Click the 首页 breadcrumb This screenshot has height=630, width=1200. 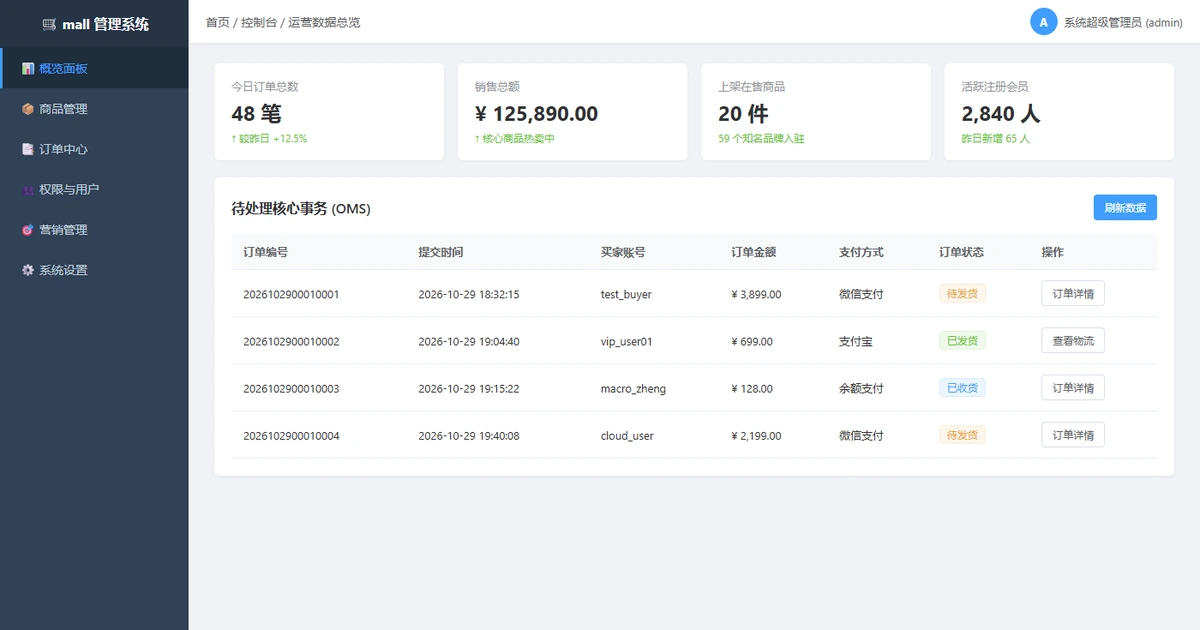(217, 22)
